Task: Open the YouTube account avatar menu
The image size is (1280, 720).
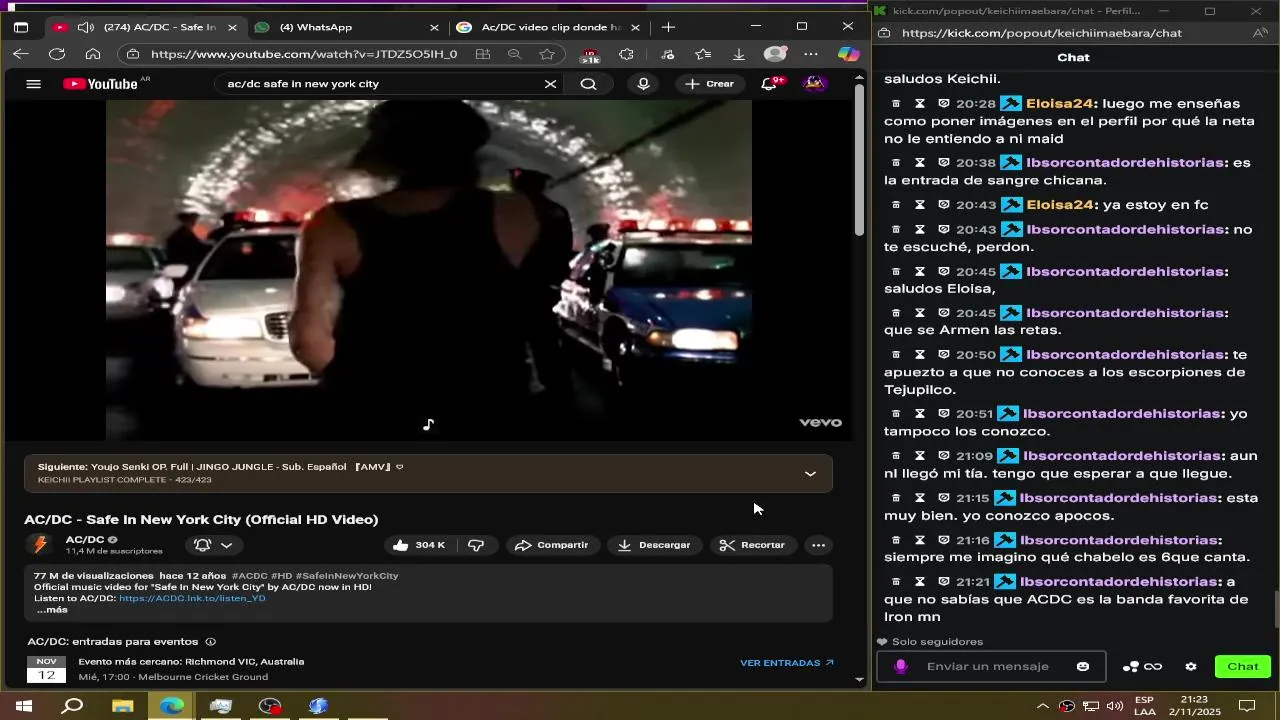Action: pos(815,84)
